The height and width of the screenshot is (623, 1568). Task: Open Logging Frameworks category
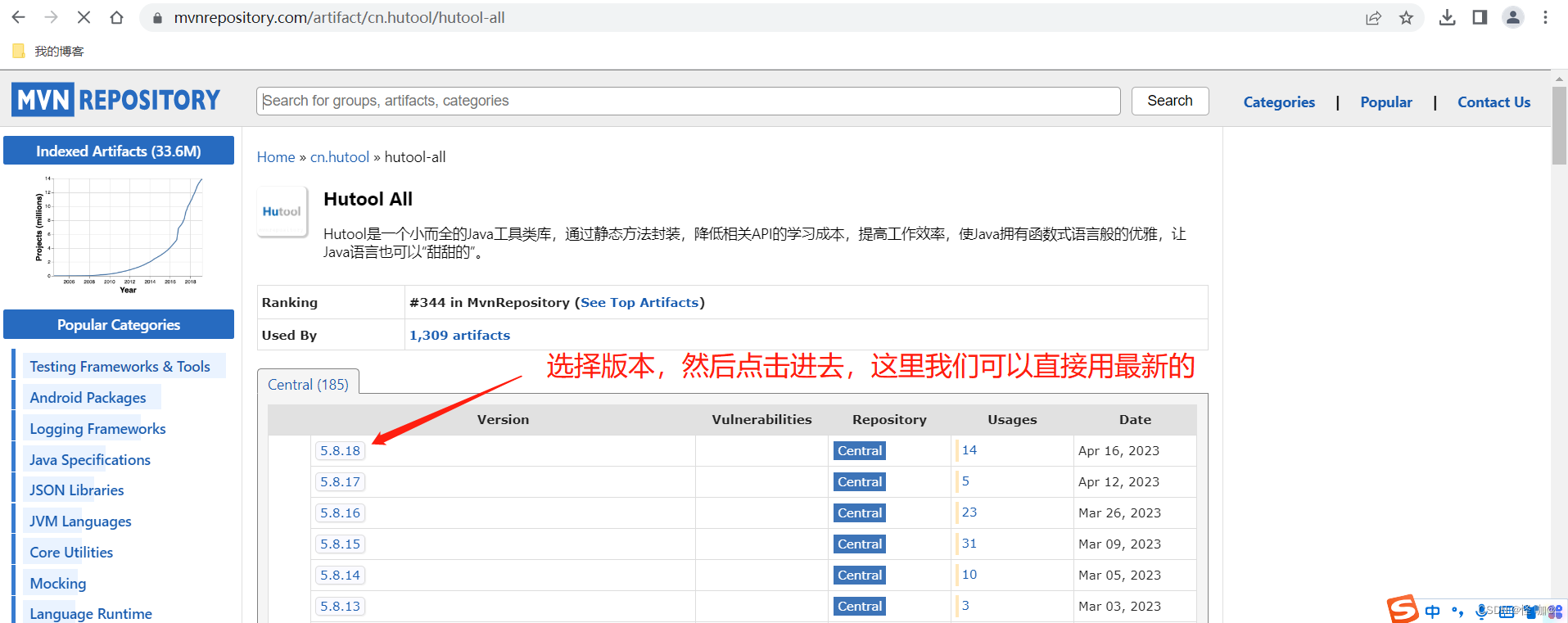coord(97,428)
